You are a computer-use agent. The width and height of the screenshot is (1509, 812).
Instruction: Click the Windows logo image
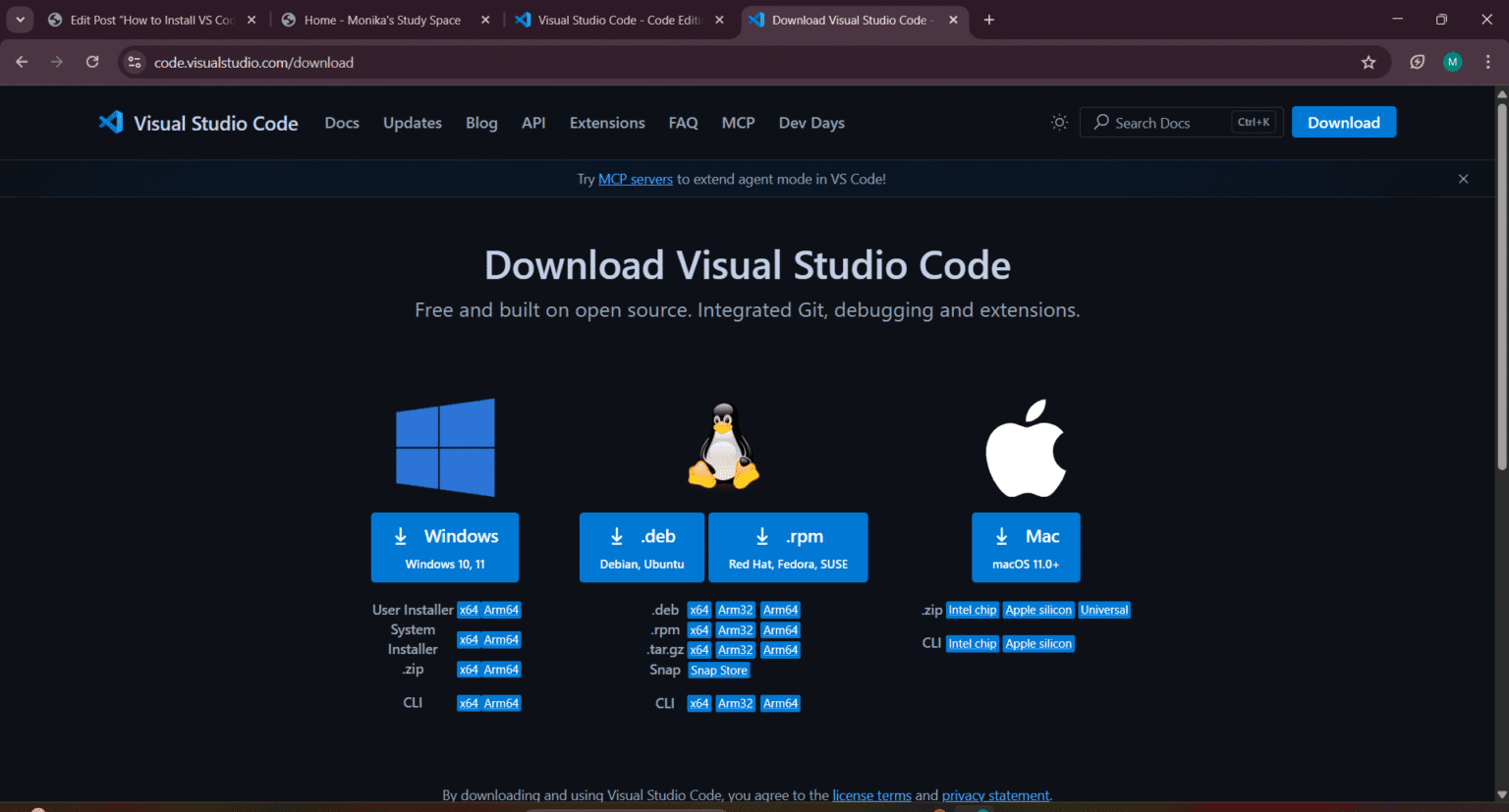[445, 447]
